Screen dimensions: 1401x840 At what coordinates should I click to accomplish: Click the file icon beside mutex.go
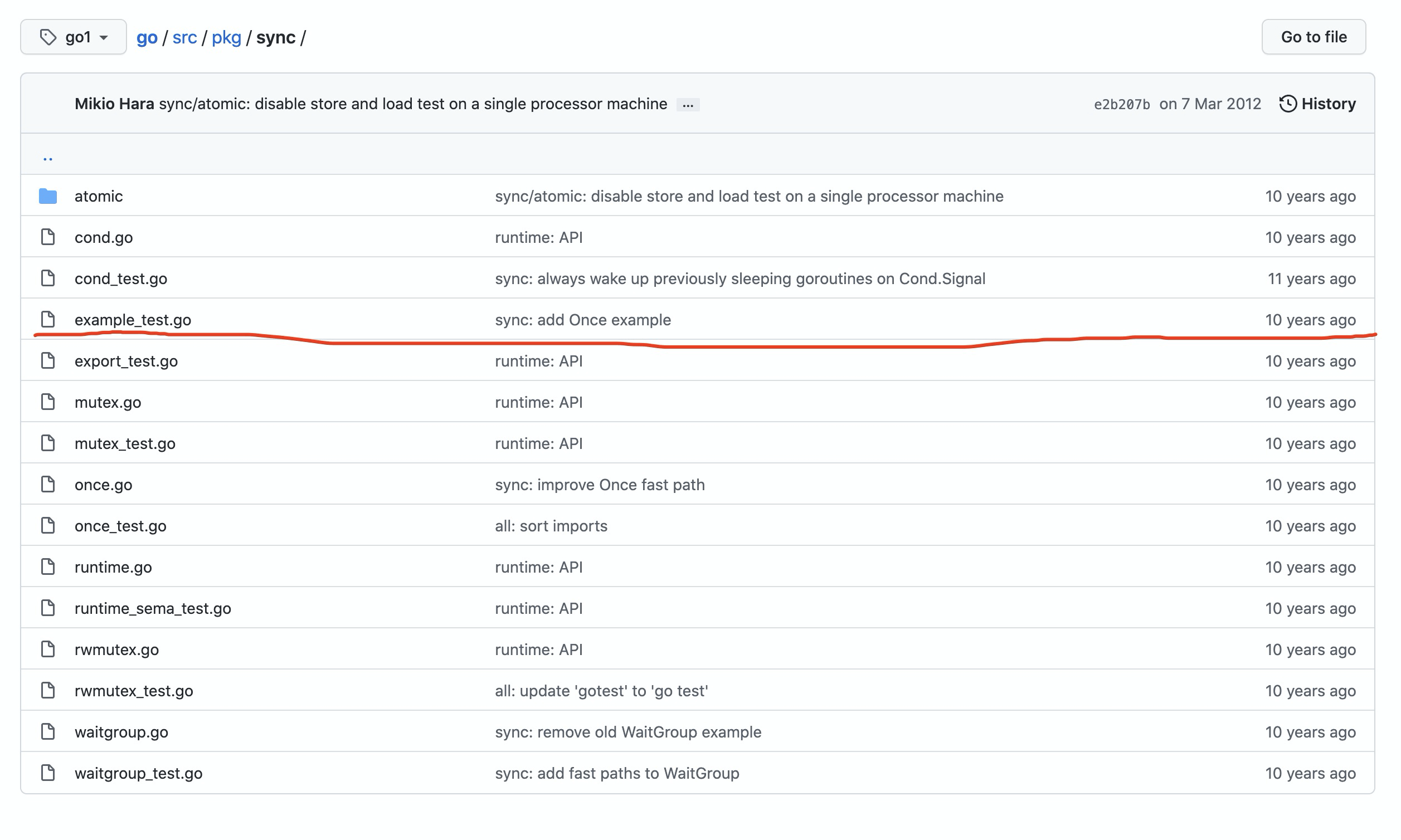coord(48,402)
